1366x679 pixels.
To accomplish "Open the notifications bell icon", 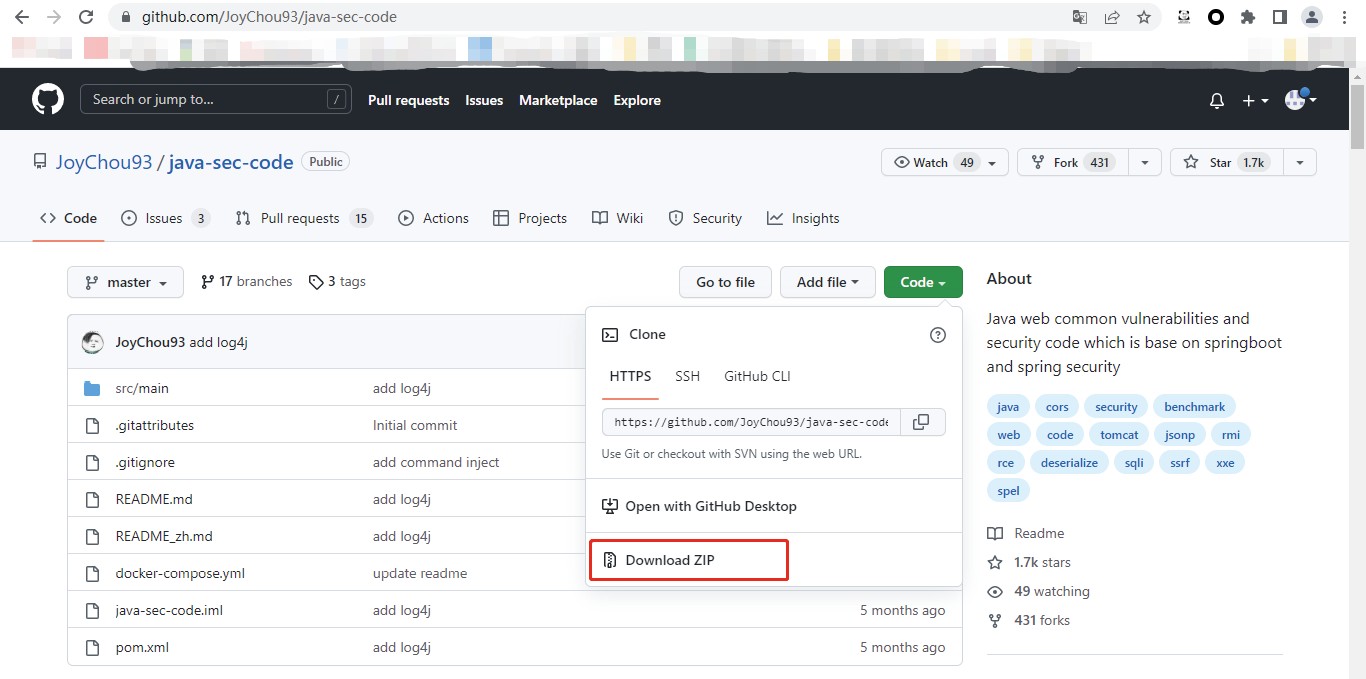I will coord(1217,101).
